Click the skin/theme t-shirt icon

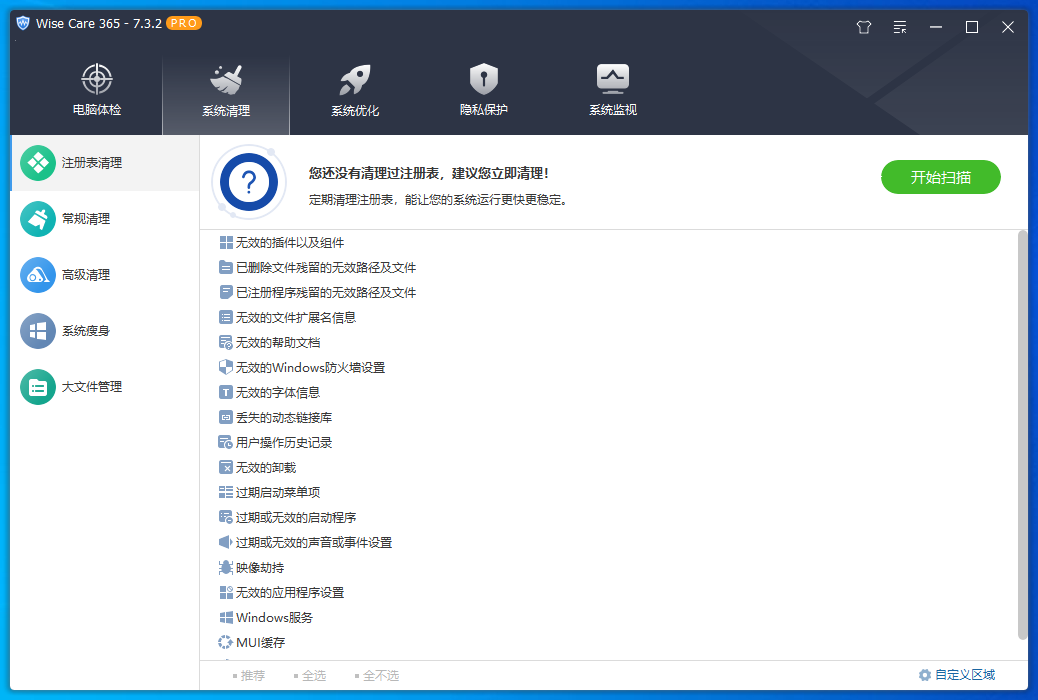tap(863, 27)
